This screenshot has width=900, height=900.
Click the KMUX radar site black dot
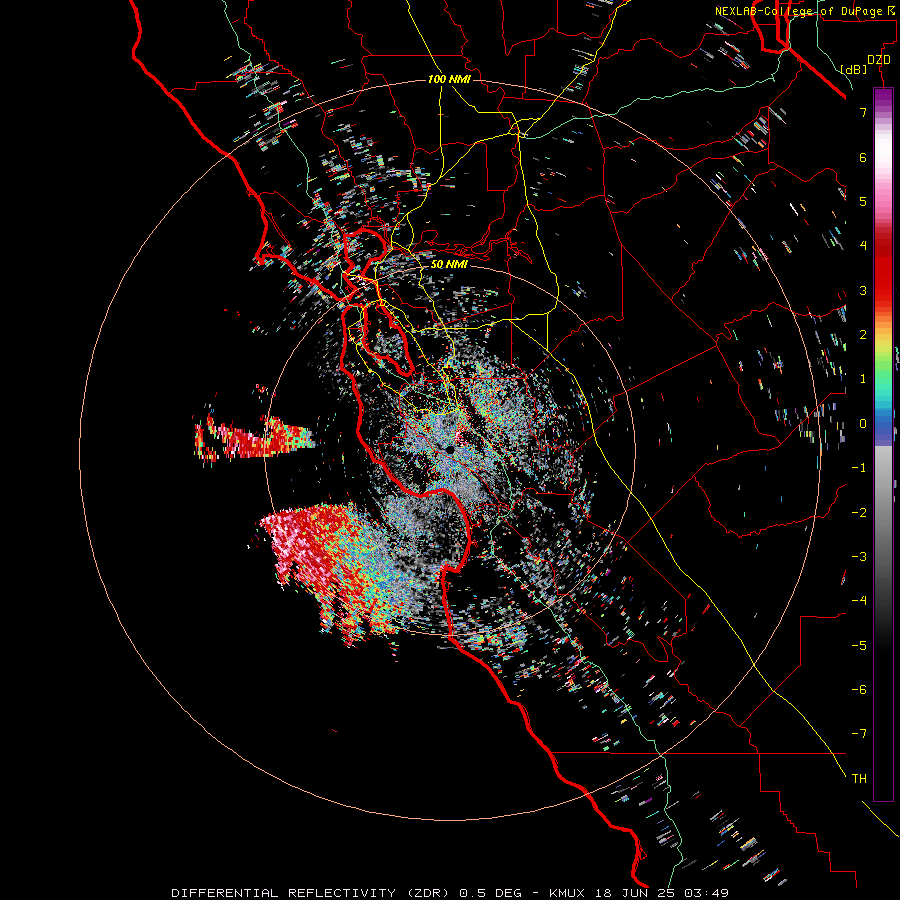tap(450, 451)
